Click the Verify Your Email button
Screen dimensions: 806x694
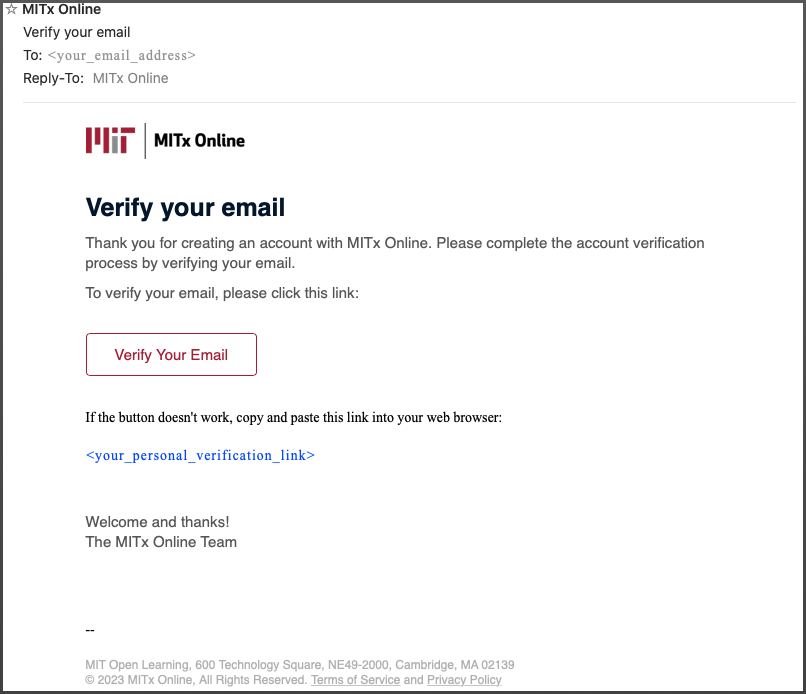pyautogui.click(x=171, y=354)
